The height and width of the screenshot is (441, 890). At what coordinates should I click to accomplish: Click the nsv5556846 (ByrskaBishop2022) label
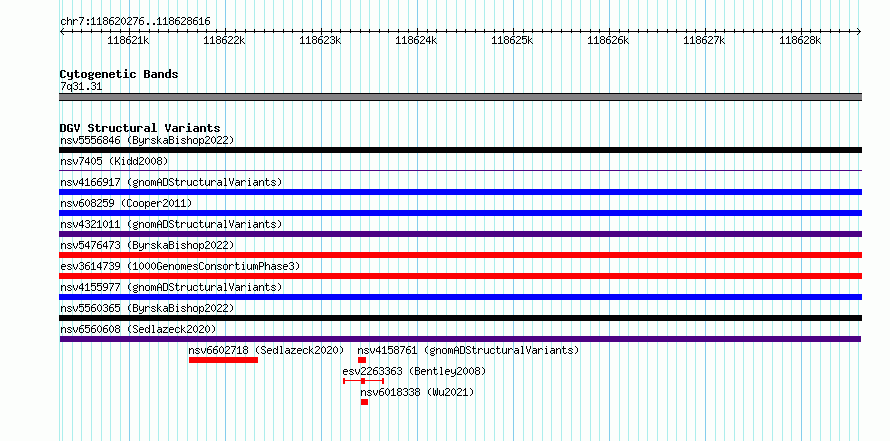click(x=147, y=140)
